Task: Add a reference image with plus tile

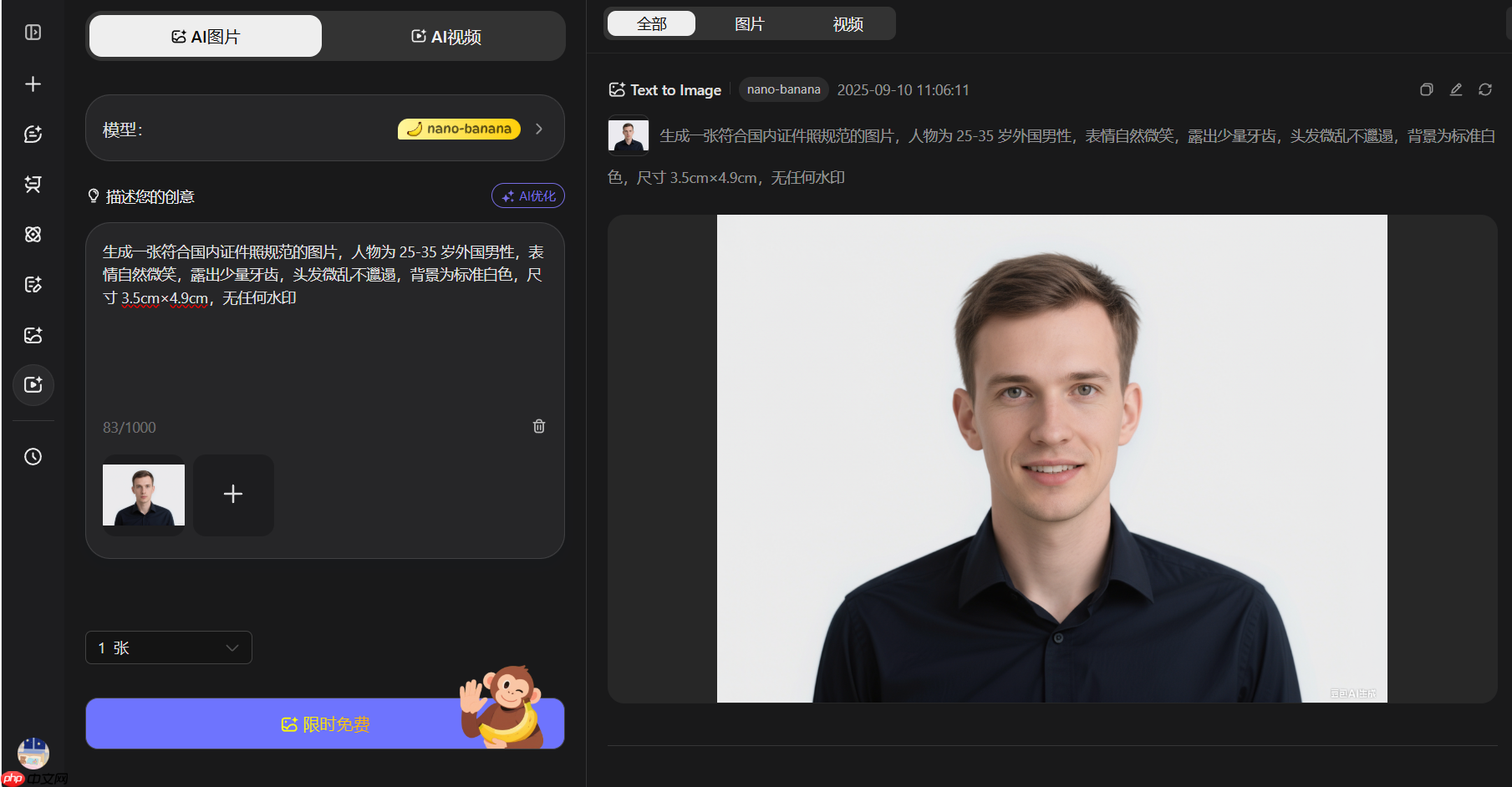Action: coord(233,495)
